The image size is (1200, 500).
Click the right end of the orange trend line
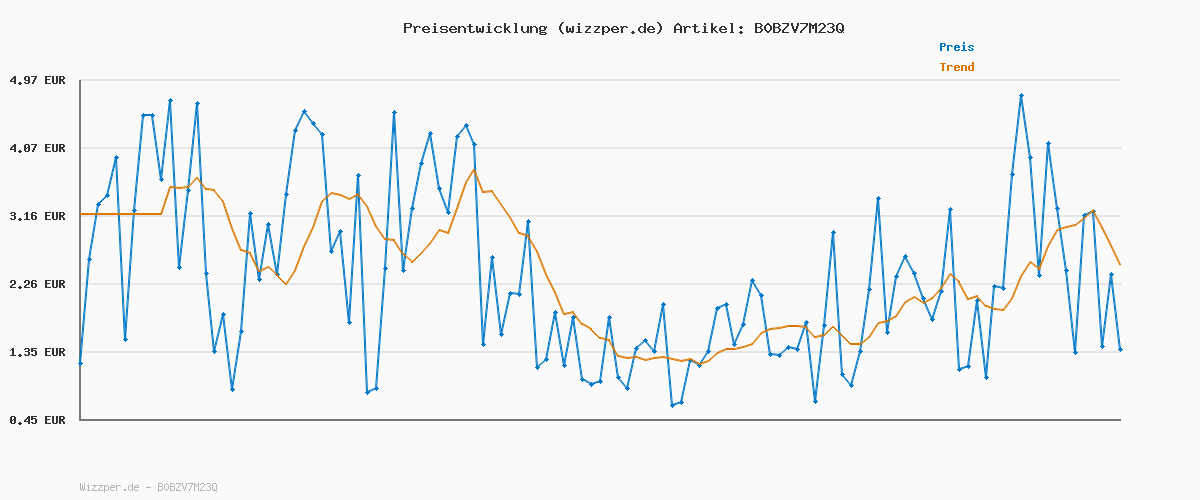(1120, 265)
